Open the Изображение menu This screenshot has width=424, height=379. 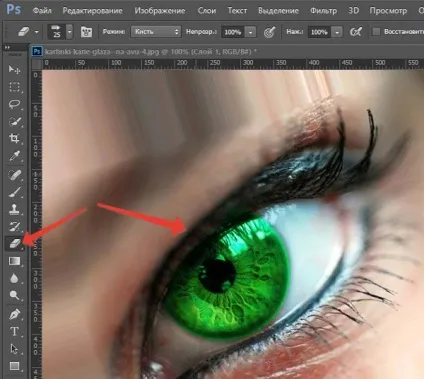(160, 11)
